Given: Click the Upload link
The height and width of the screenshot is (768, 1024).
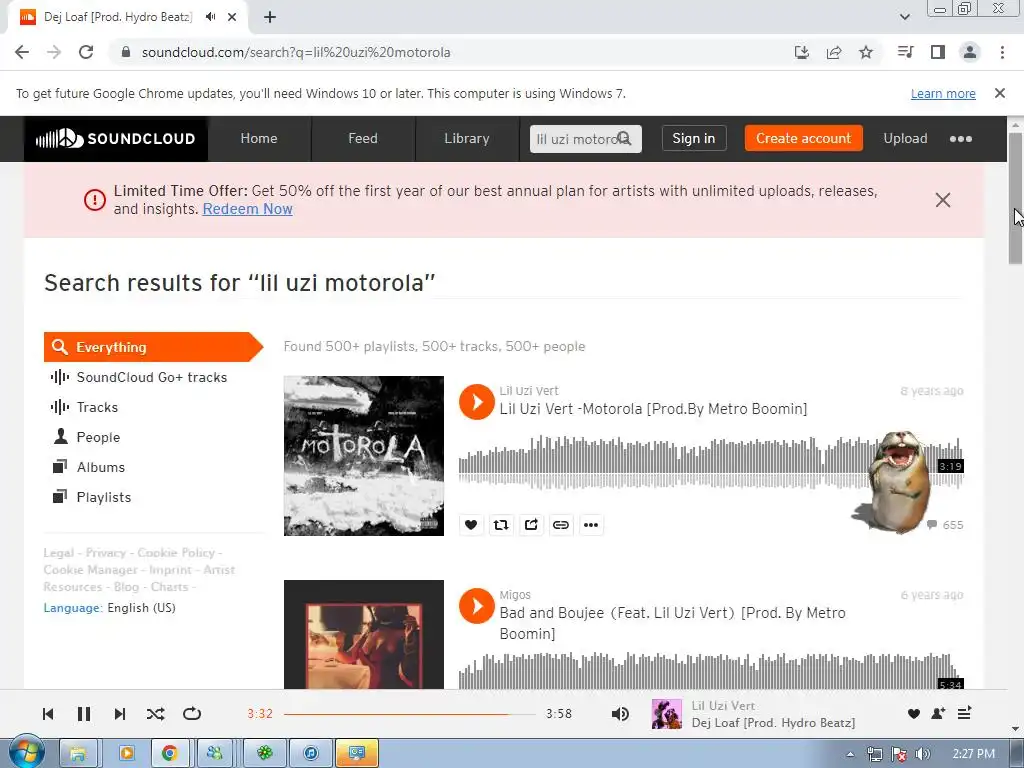Looking at the screenshot, I should 905,138.
